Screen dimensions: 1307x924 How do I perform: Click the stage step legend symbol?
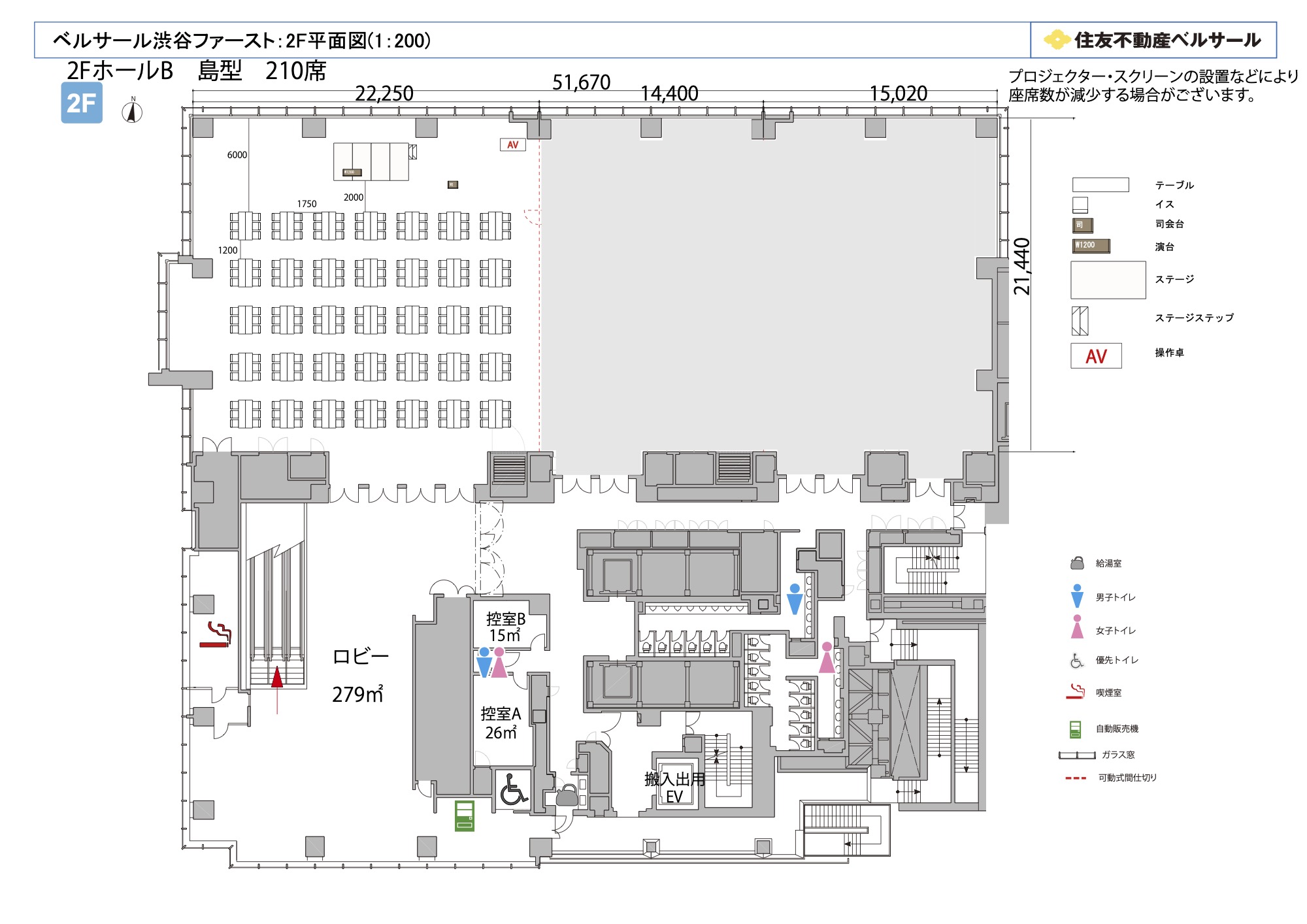click(x=1080, y=321)
